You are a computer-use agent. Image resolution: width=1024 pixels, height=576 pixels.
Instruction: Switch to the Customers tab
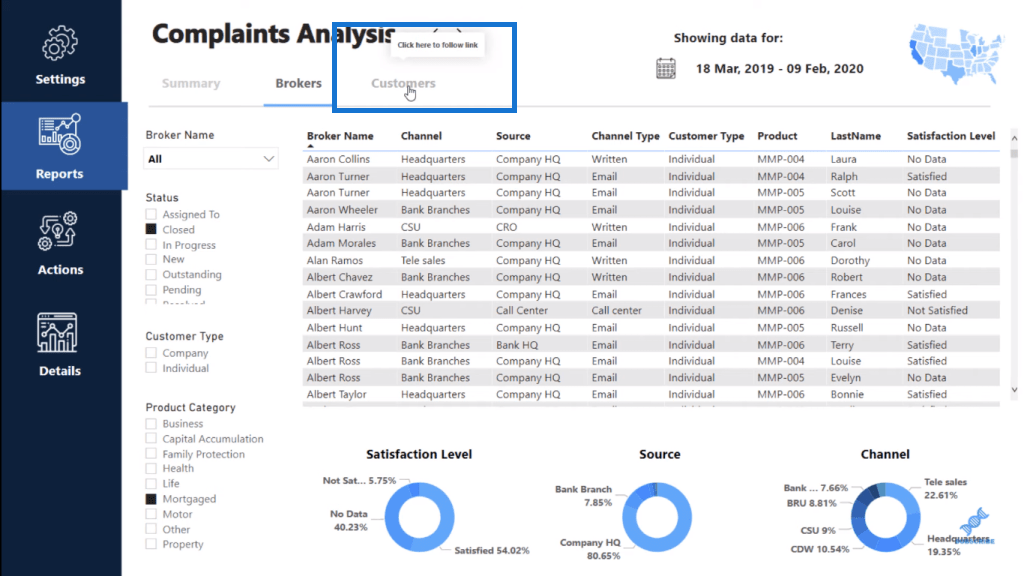(403, 83)
